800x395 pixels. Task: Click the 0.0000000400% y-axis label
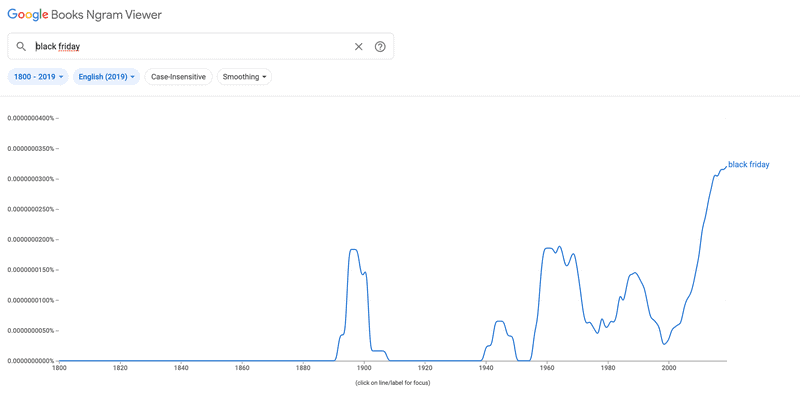coord(31,118)
